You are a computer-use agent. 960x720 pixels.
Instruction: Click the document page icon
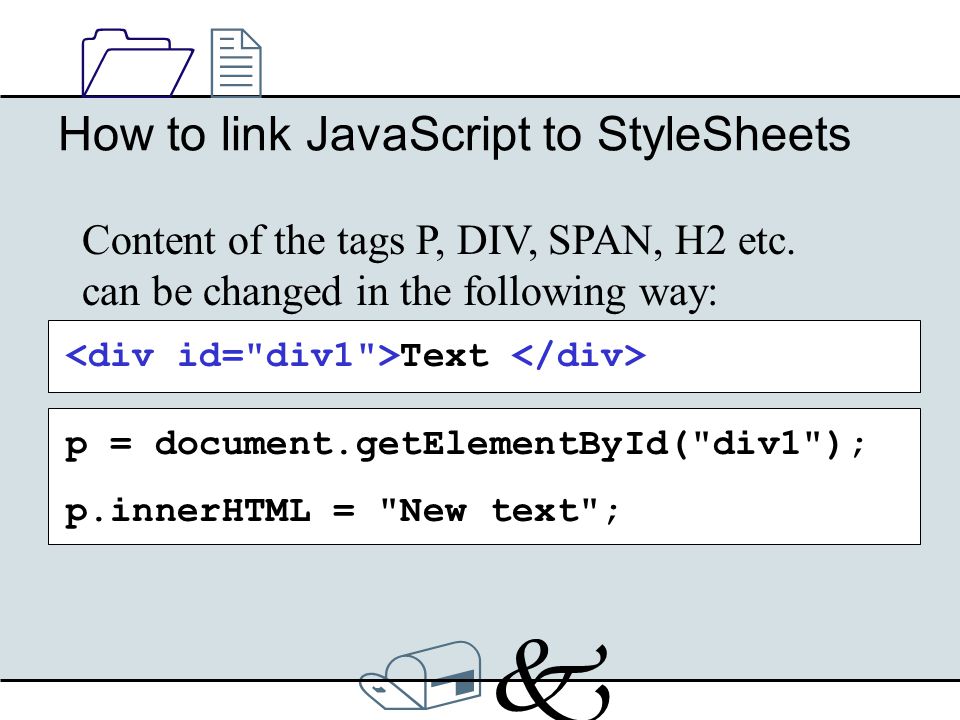coord(236,63)
